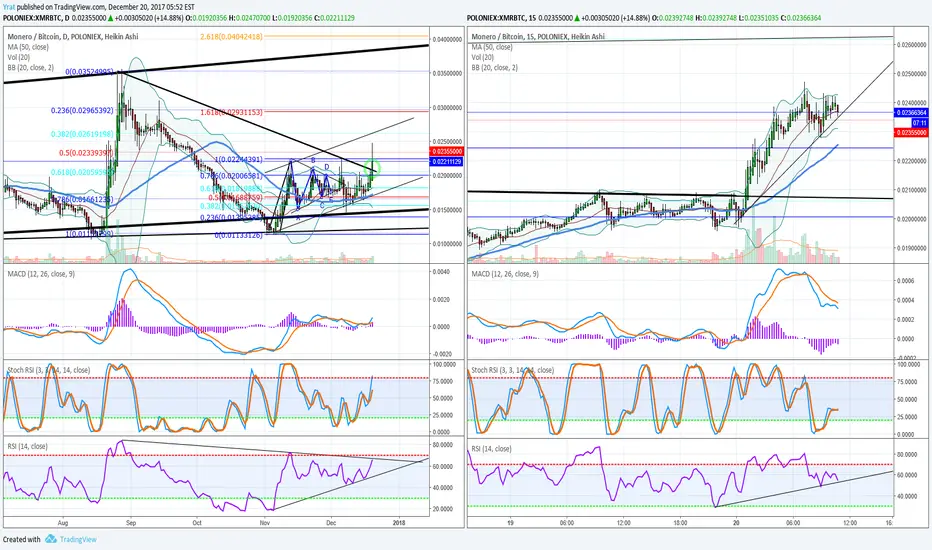The width and height of the screenshot is (932, 550).
Task: Click MA (50, close) legend on daily chart
Action: tap(28, 46)
